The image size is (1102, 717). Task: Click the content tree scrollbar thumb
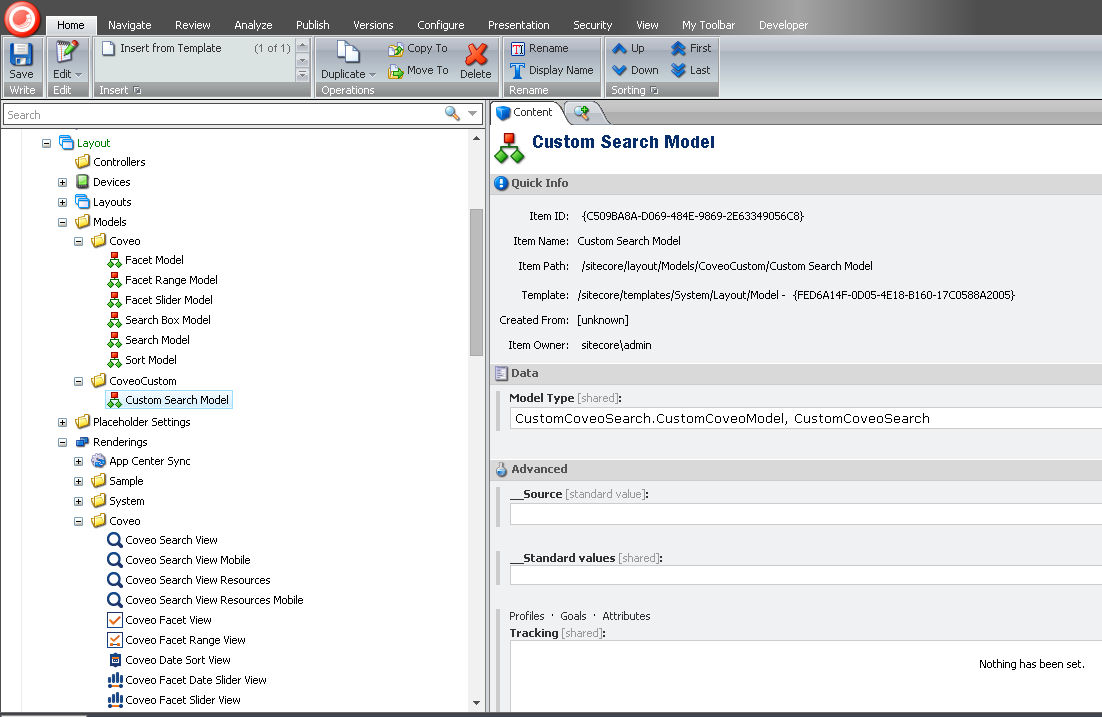[477, 283]
